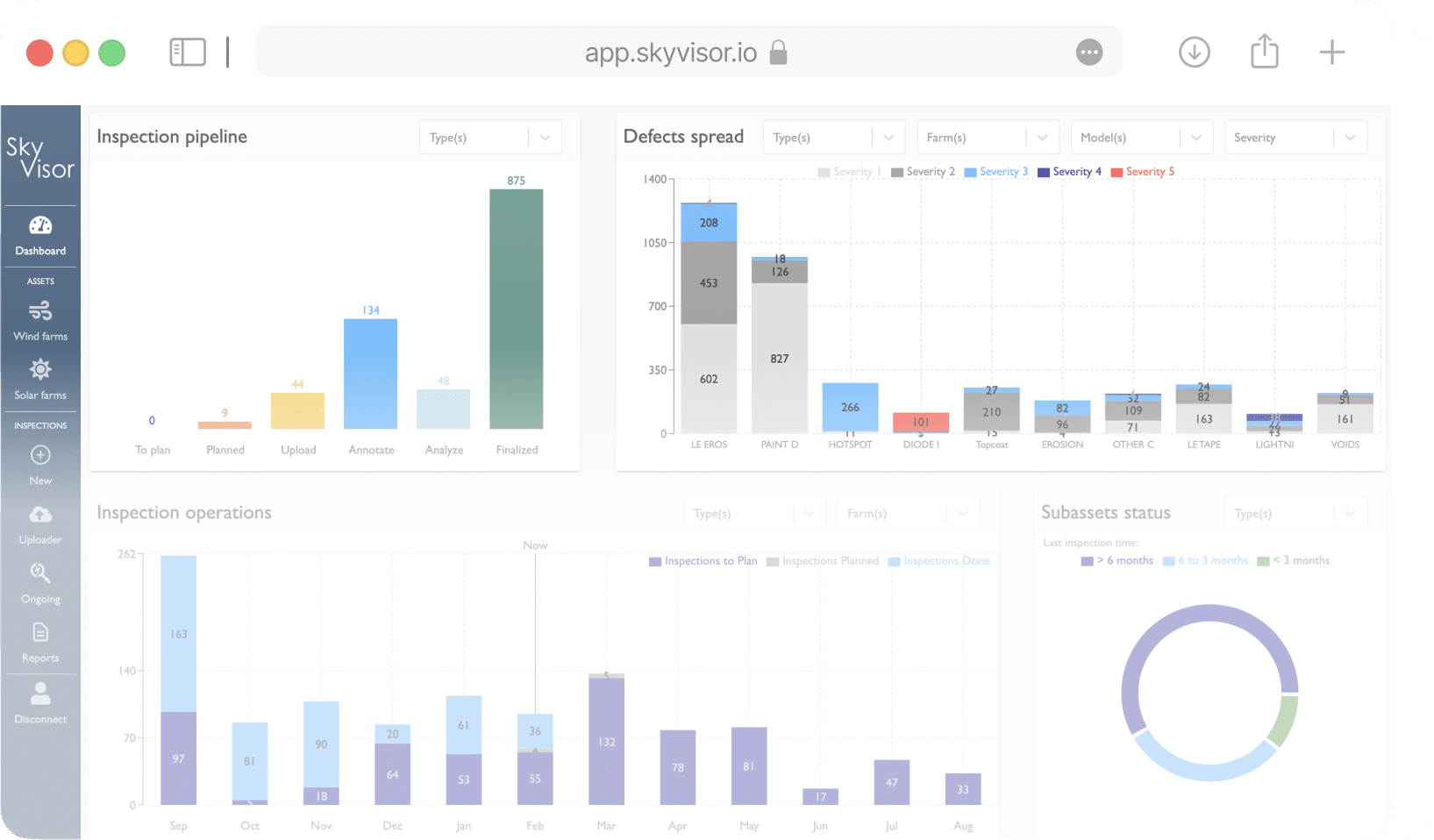Expand Inspection pipeline Type(s) dropdown

tap(490, 138)
